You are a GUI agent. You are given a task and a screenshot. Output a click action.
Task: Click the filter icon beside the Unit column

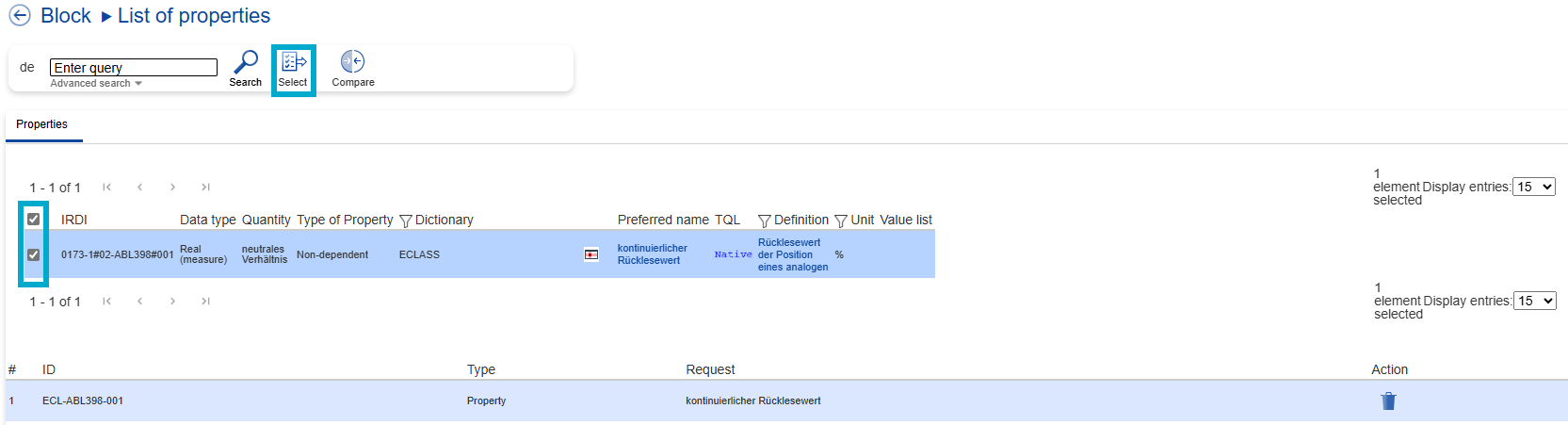click(x=841, y=221)
